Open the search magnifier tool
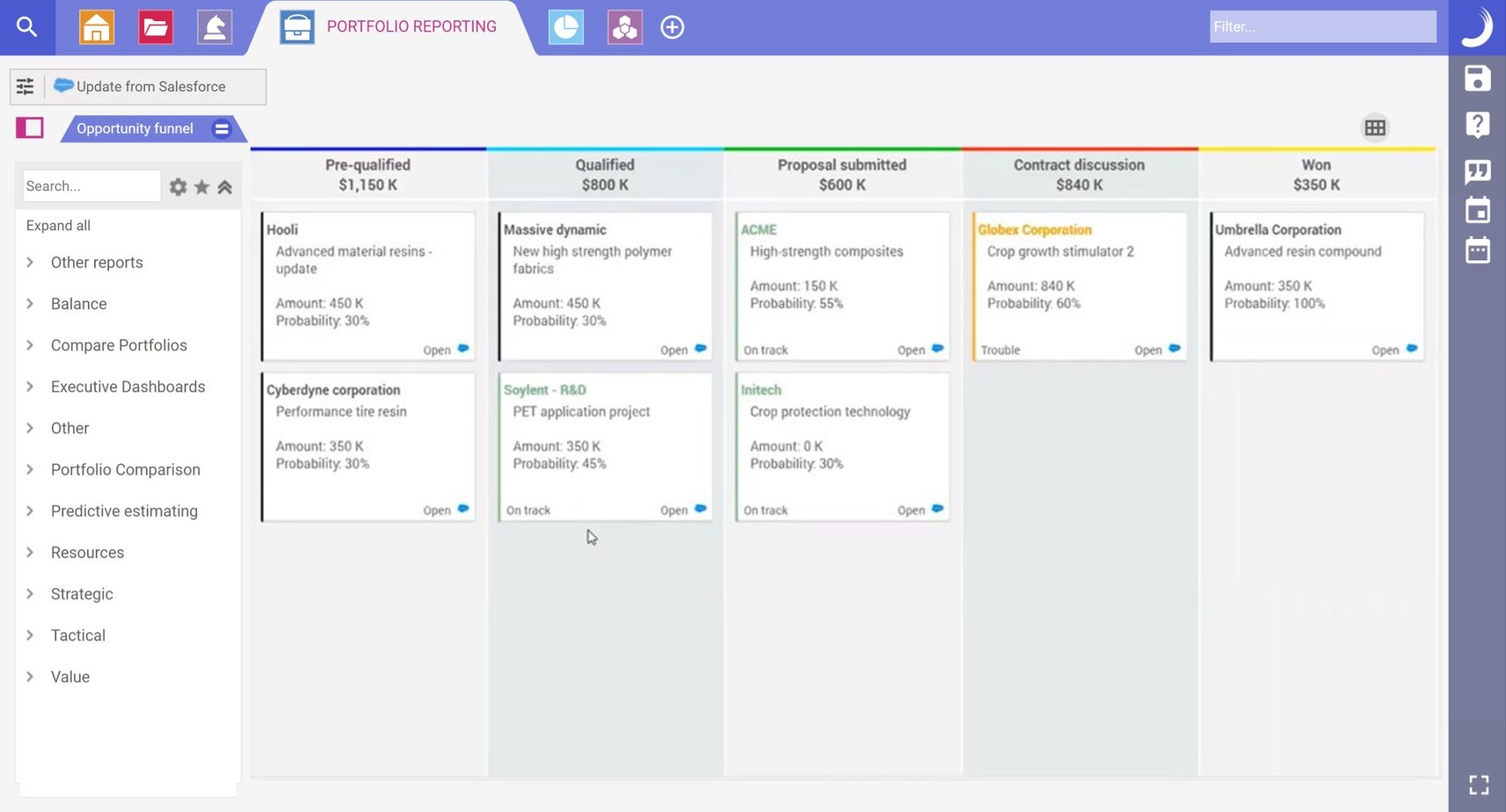Screen dimensions: 1506x812 point(26,26)
